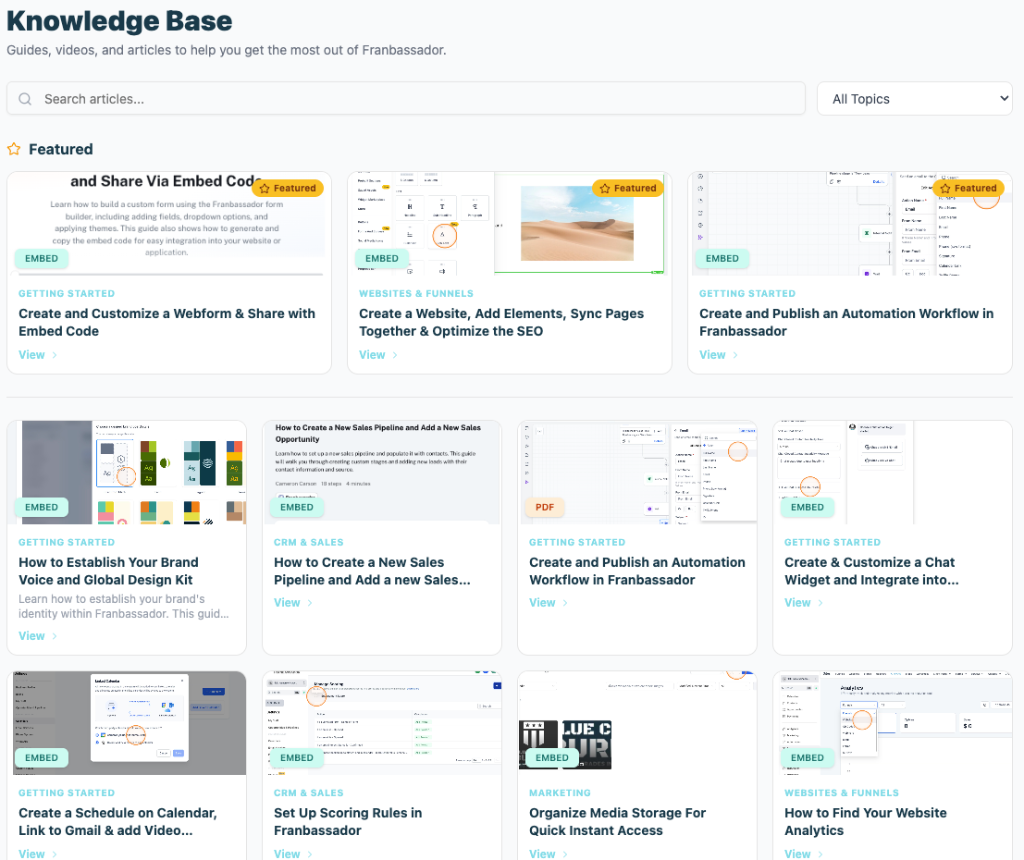Click MARKETING label on Media Storage card
The image size is (1024, 860).
[560, 793]
